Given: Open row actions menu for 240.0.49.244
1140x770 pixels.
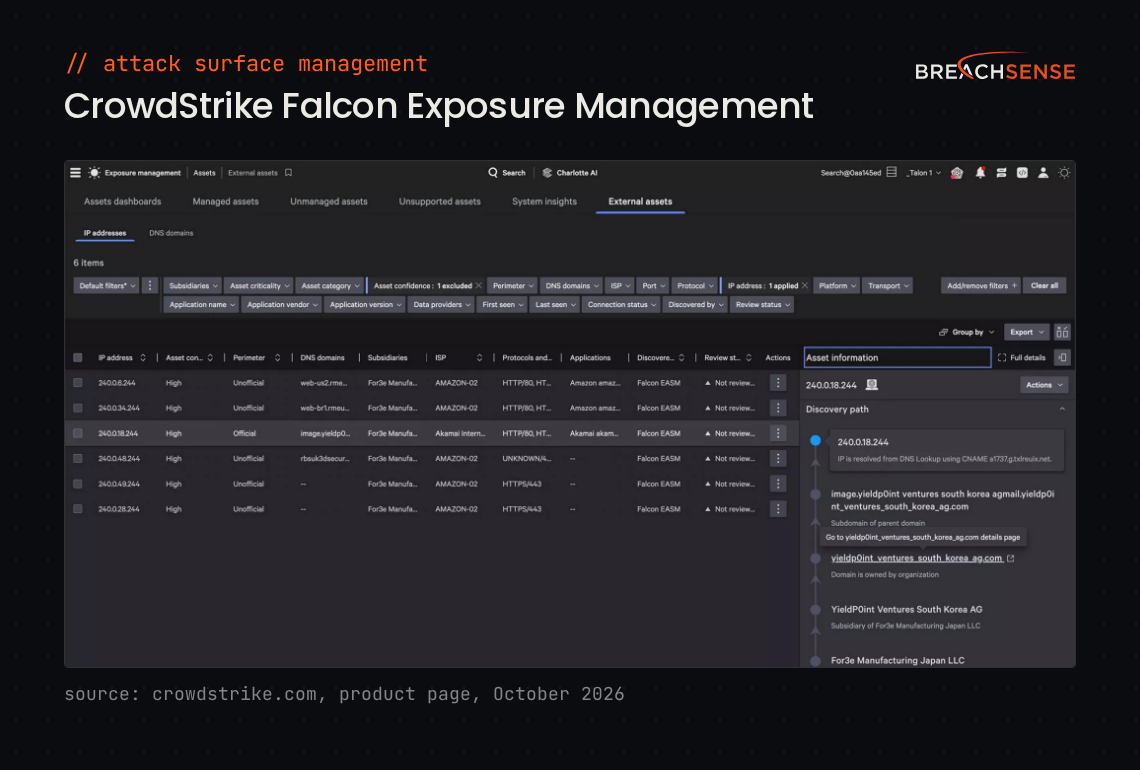Looking at the screenshot, I should 778,484.
